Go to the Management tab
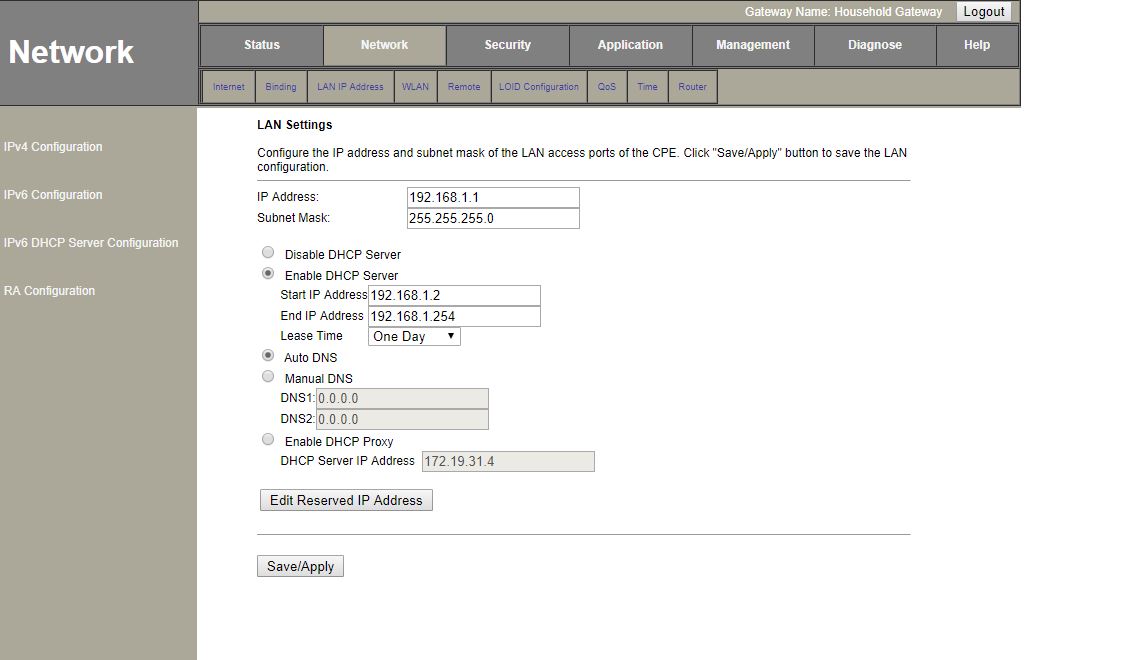 [x=753, y=45]
